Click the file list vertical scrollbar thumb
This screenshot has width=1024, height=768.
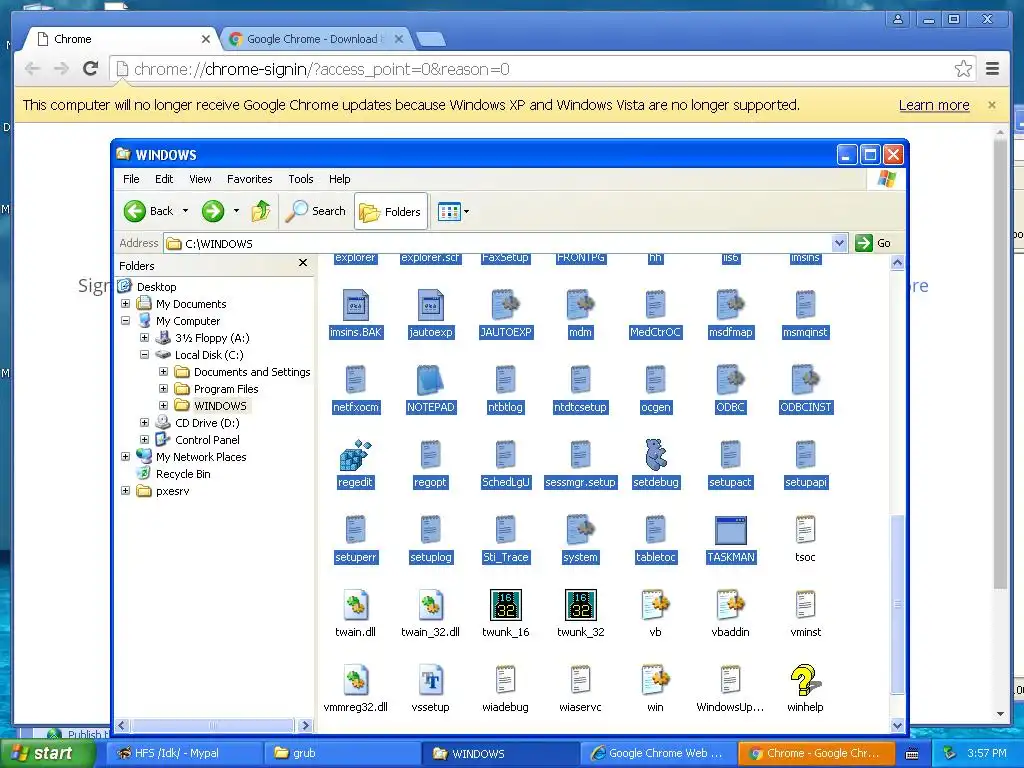tap(897, 605)
